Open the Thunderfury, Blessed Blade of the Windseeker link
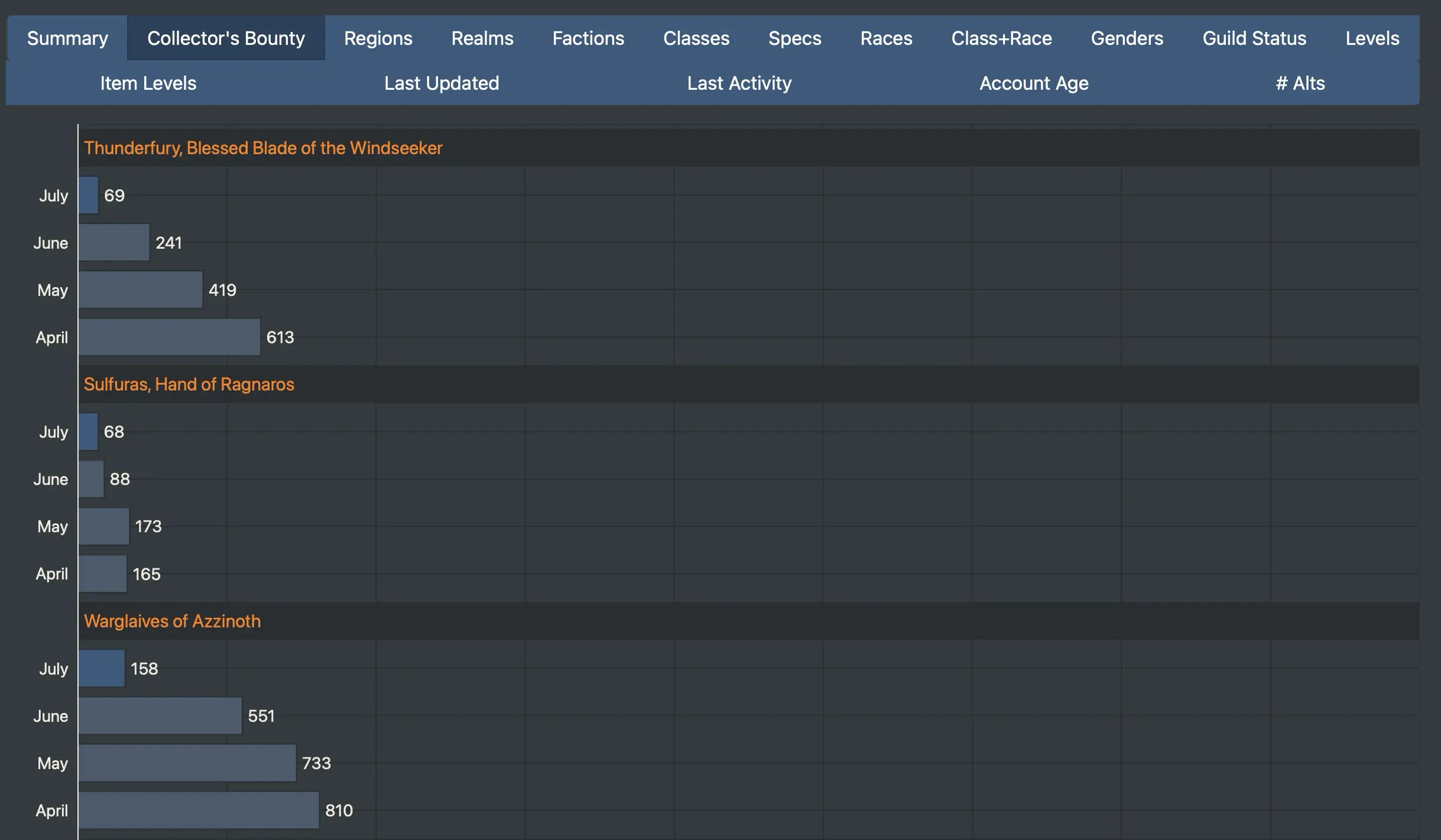 tap(263, 148)
